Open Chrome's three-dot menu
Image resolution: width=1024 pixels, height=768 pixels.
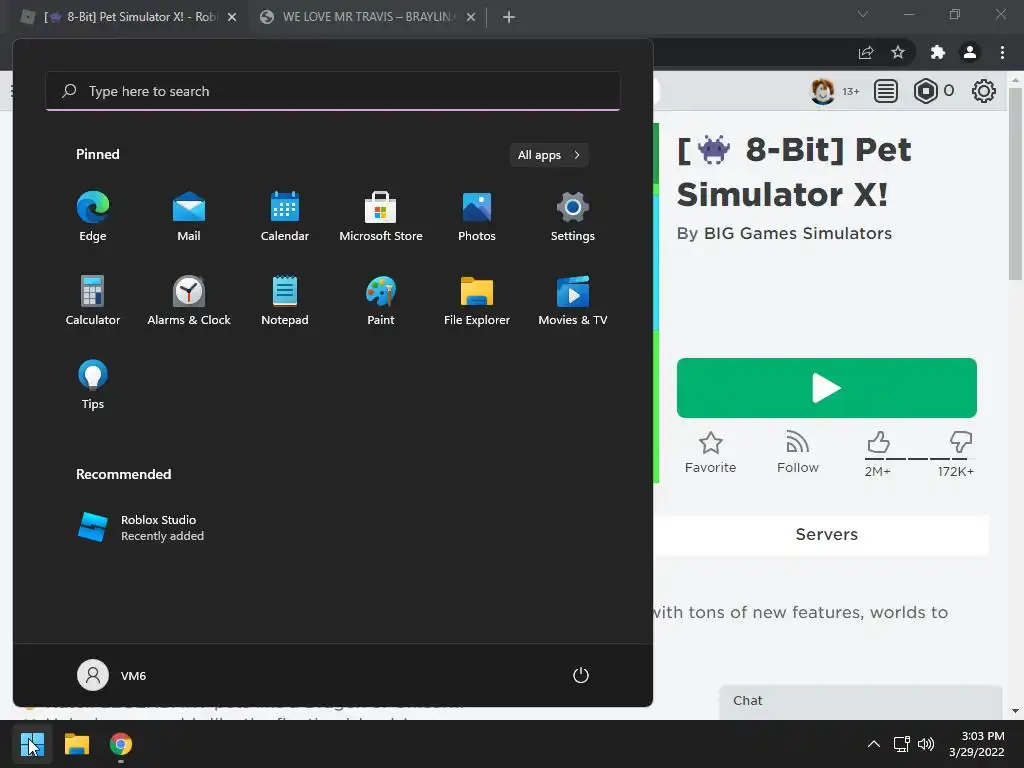(1002, 53)
